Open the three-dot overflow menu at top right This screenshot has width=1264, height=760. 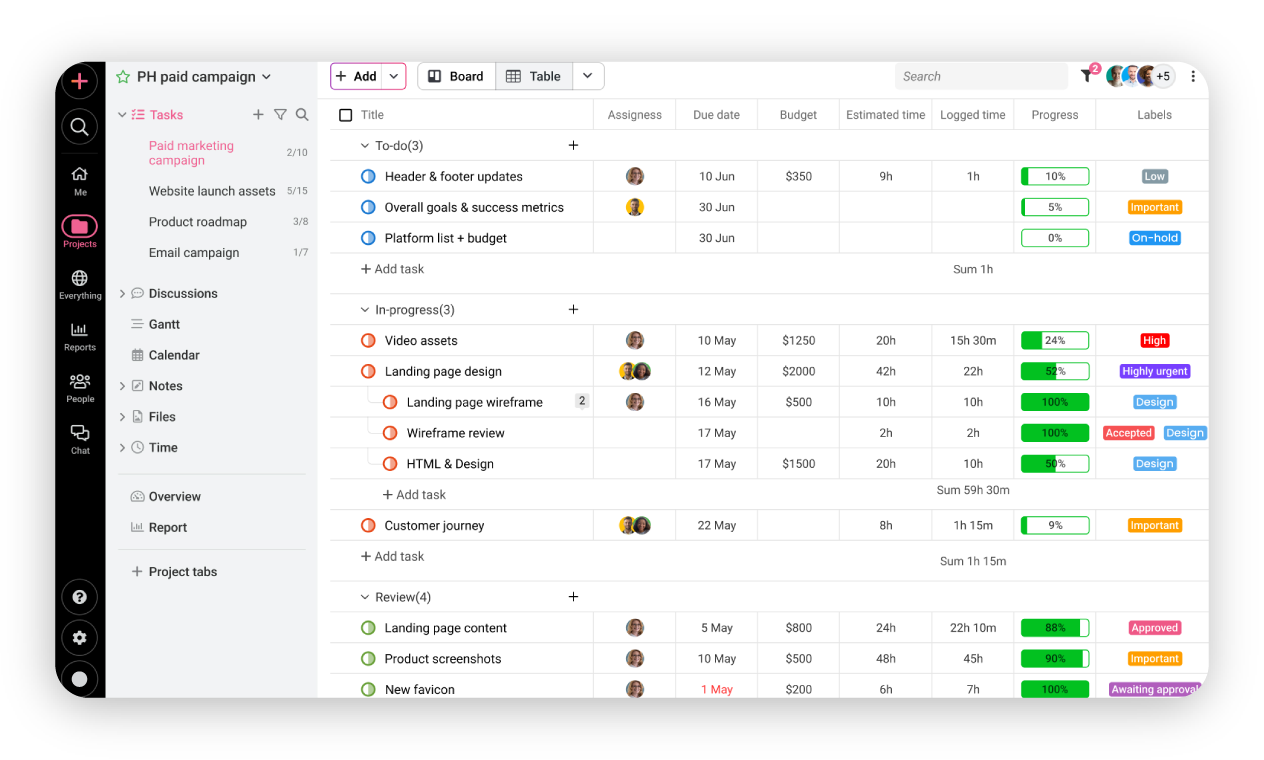[x=1193, y=75]
